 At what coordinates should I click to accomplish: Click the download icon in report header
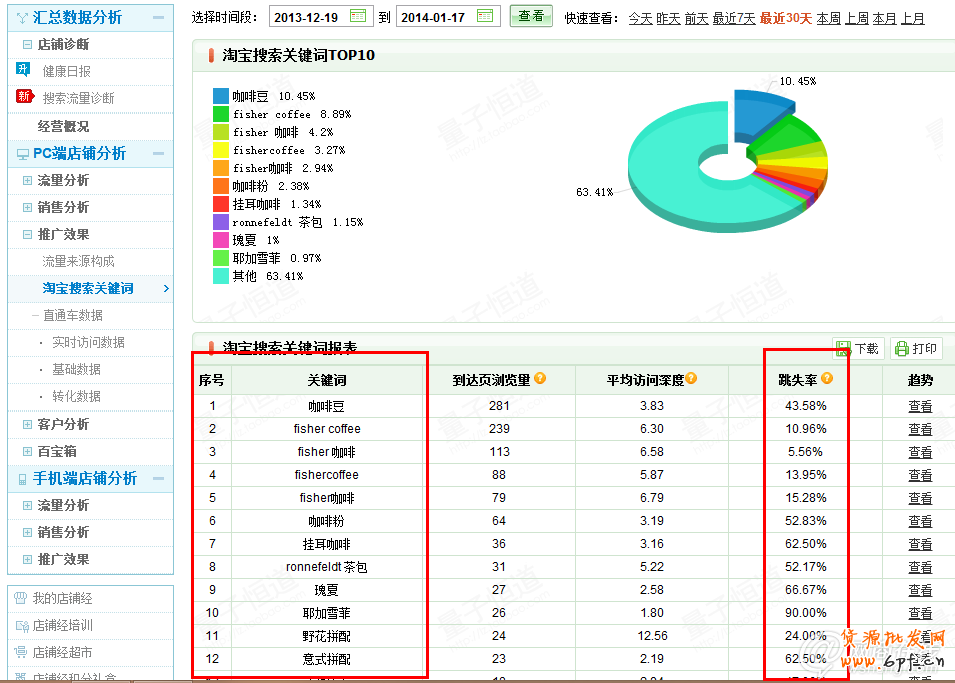pyautogui.click(x=843, y=348)
